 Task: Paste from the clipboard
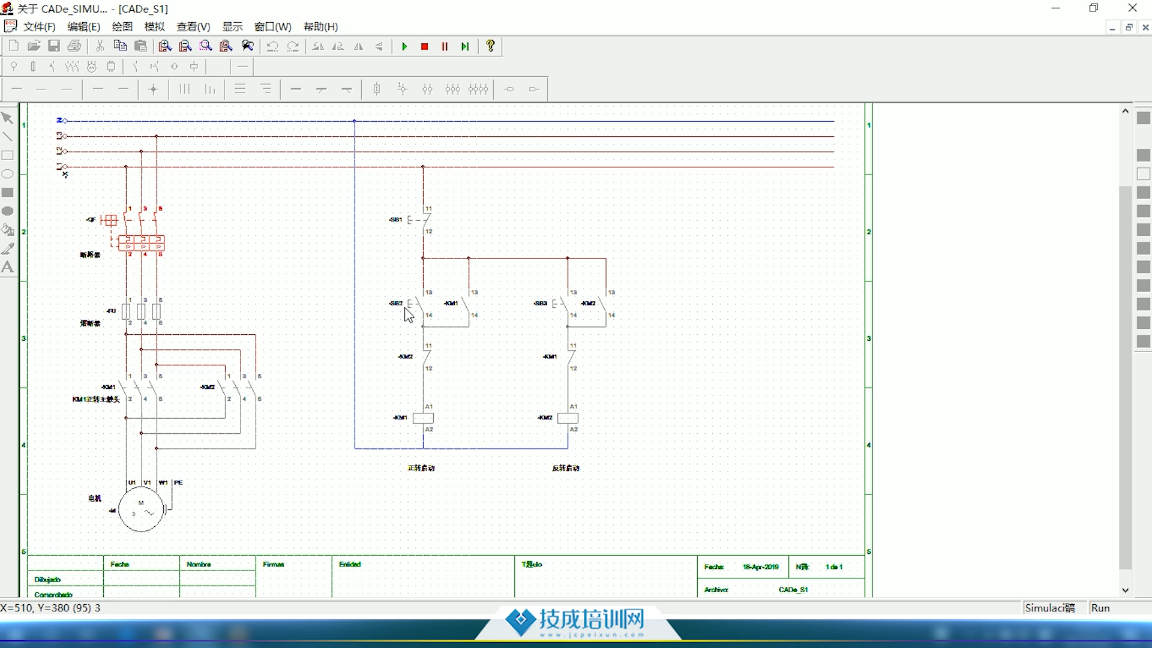[140, 46]
